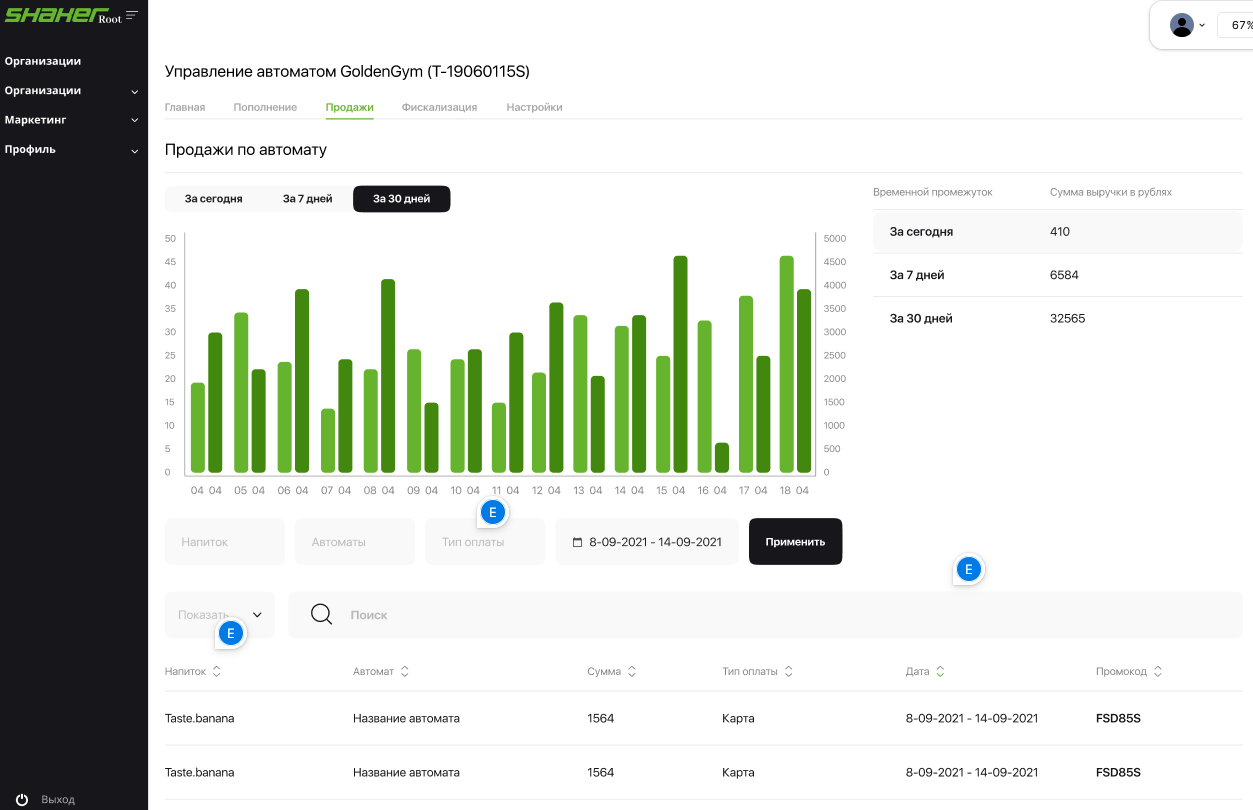Expand the Профиль submenu chevron
The image size is (1253, 810).
click(135, 150)
